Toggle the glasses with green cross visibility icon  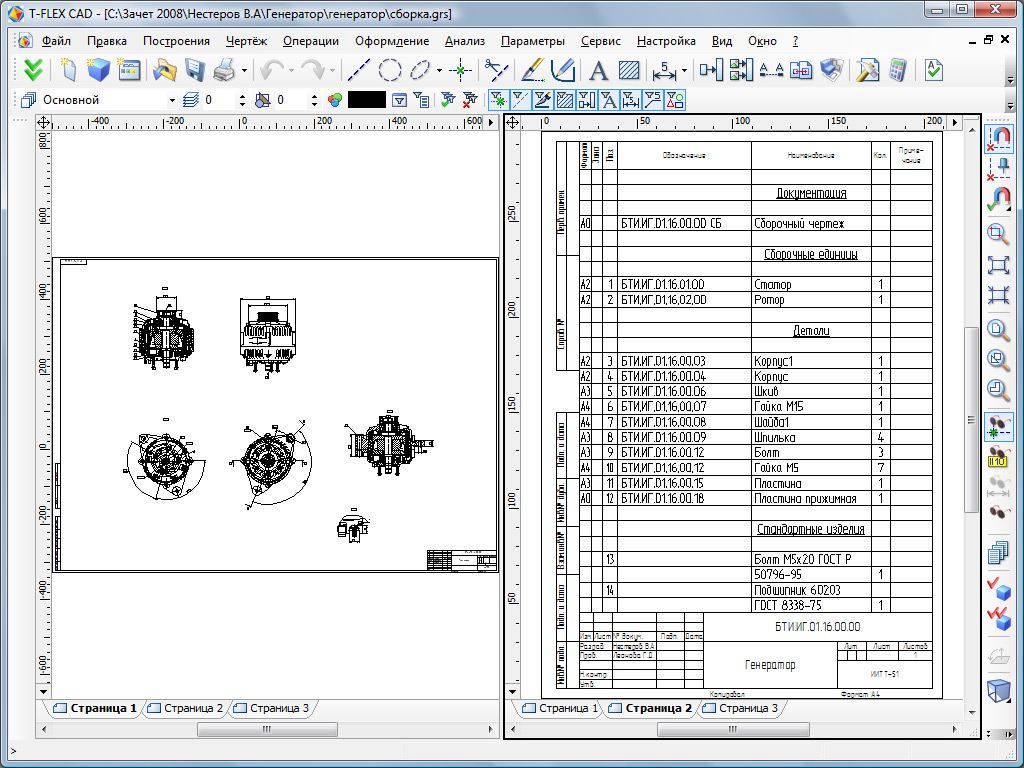(998, 426)
